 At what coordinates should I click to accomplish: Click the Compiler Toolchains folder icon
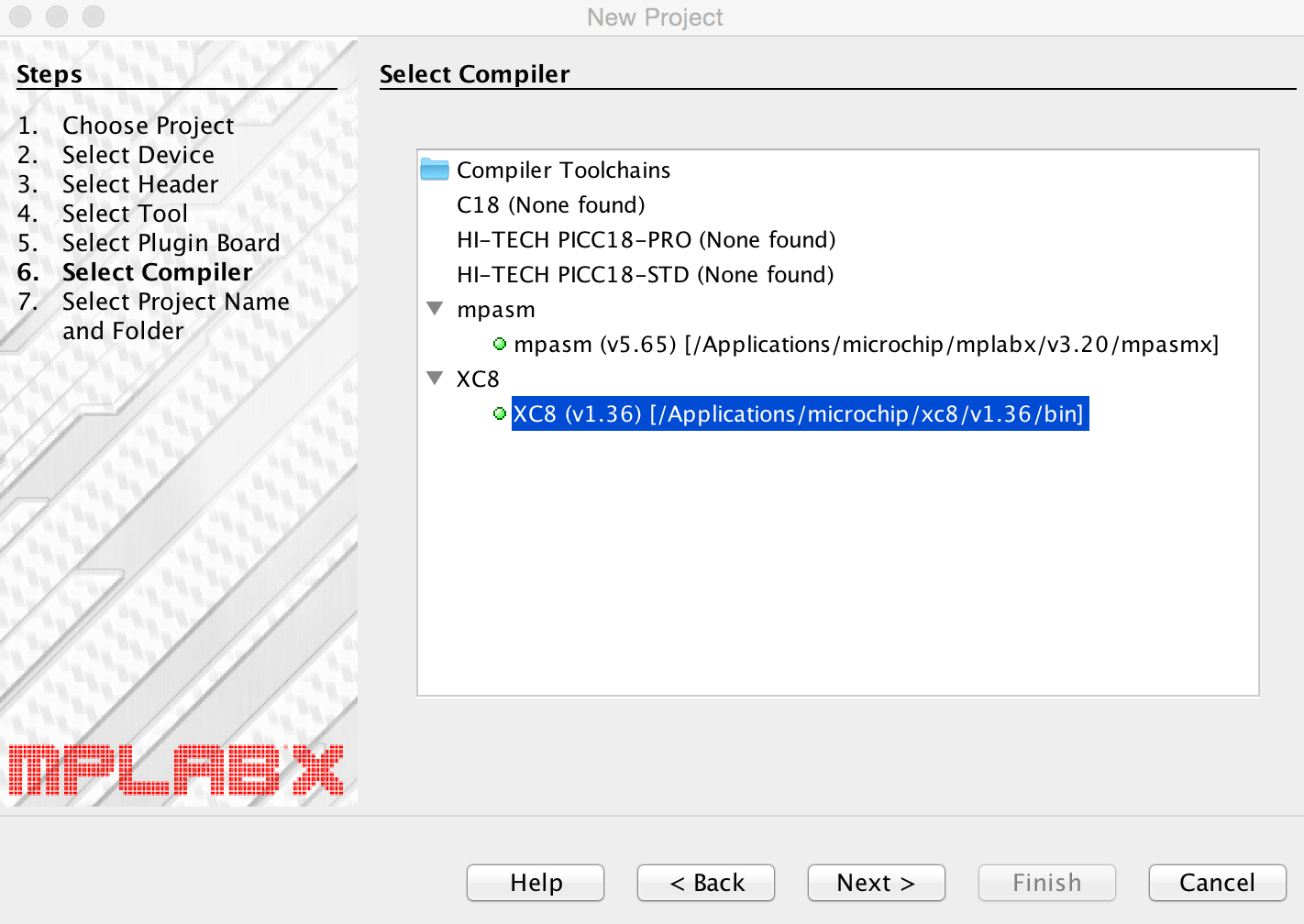(435, 170)
